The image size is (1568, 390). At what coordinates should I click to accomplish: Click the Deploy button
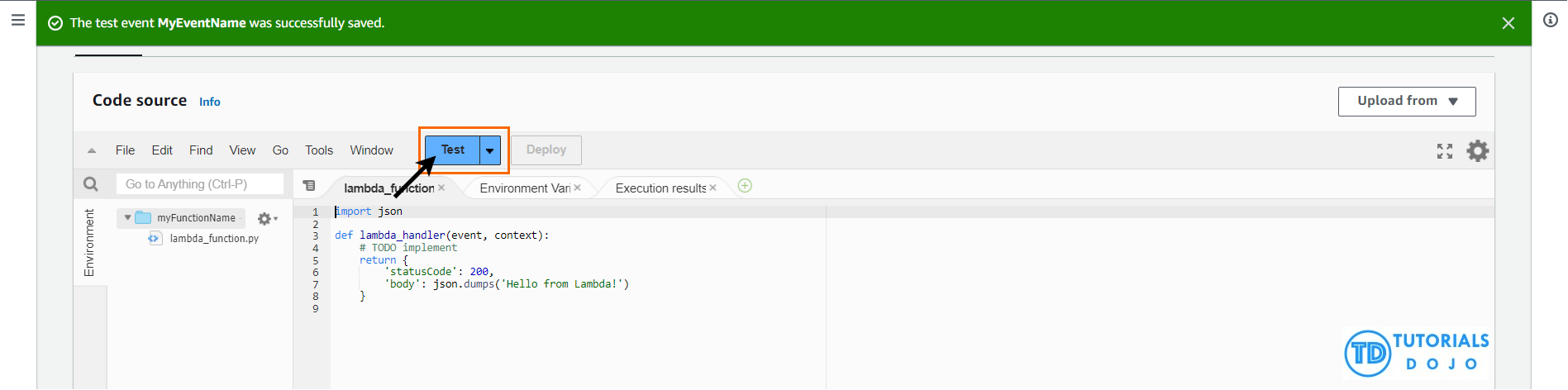(546, 150)
